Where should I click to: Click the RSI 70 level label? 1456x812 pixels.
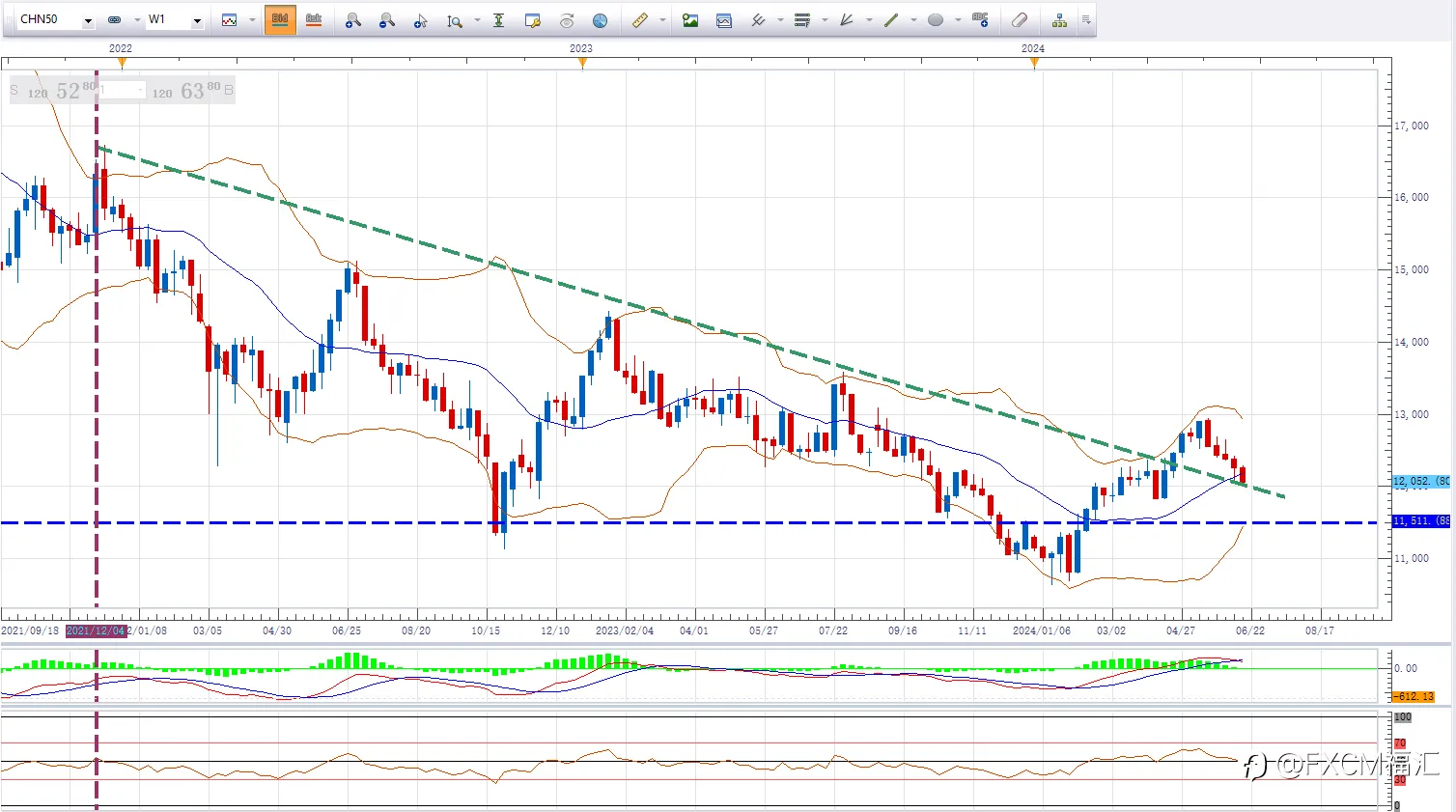1400,744
